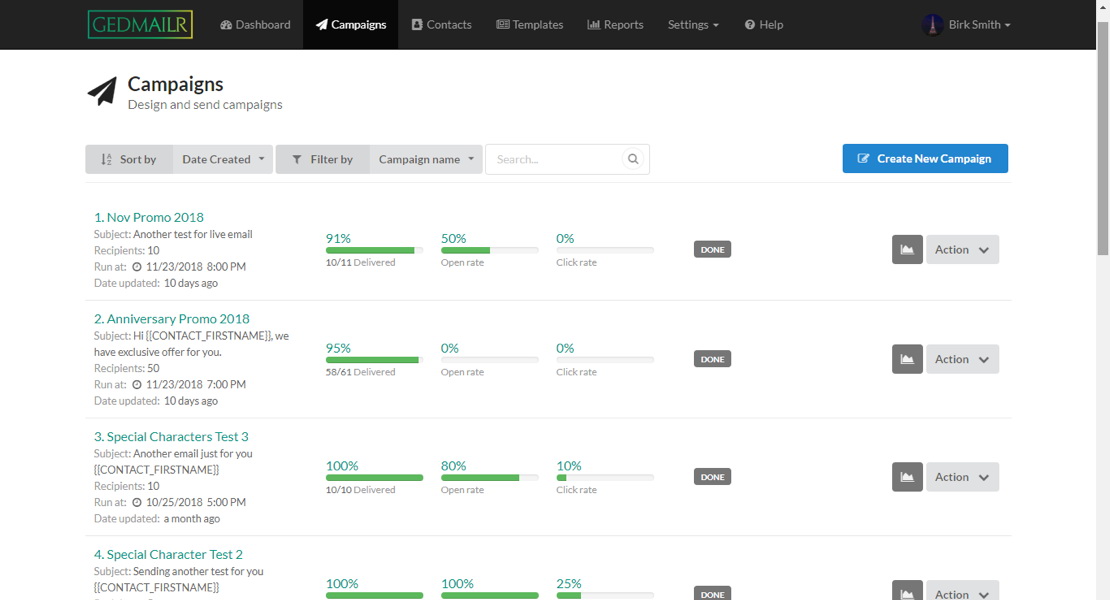Open stats chart icon for Special Characters Test 3

tap(907, 477)
